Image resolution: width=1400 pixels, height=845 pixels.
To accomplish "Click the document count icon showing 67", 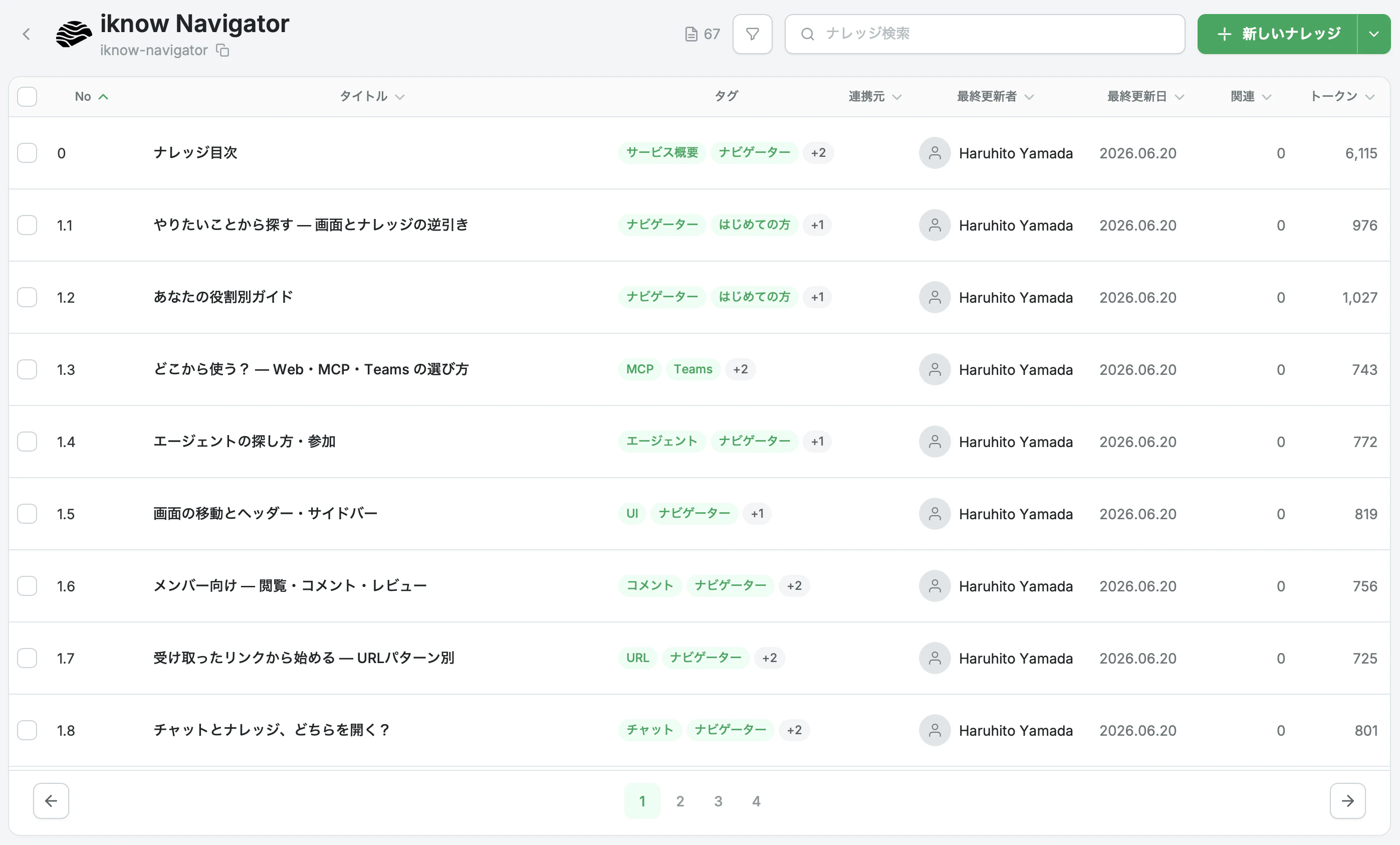I will [691, 34].
